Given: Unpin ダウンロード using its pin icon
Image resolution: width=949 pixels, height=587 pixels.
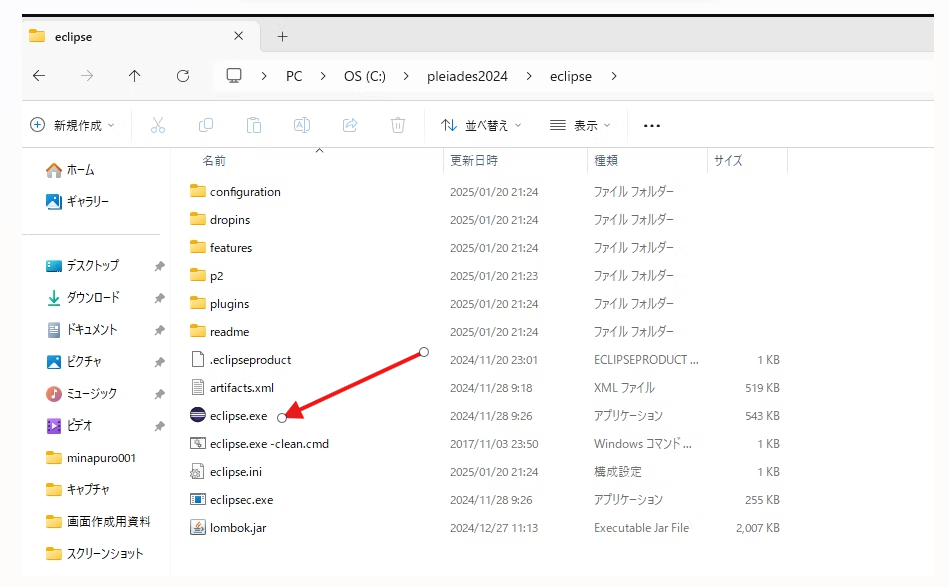Looking at the screenshot, I should (159, 298).
